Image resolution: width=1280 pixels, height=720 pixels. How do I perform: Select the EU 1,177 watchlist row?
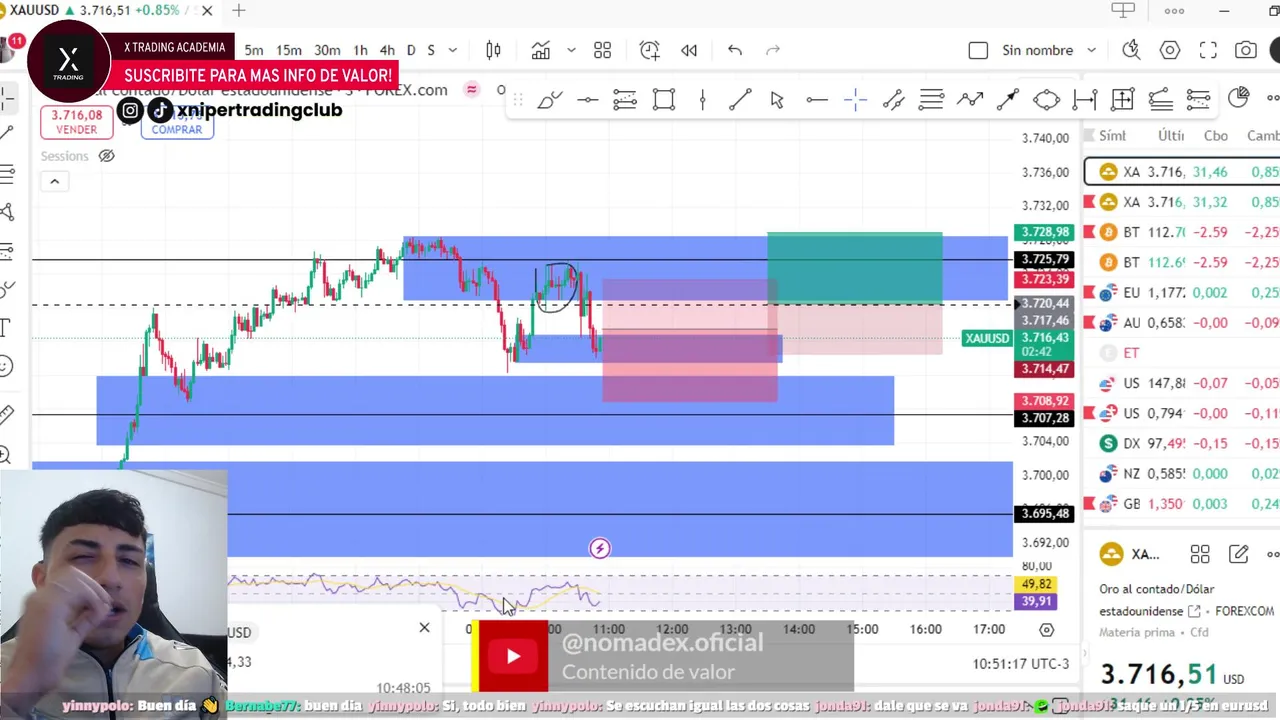click(x=1182, y=292)
